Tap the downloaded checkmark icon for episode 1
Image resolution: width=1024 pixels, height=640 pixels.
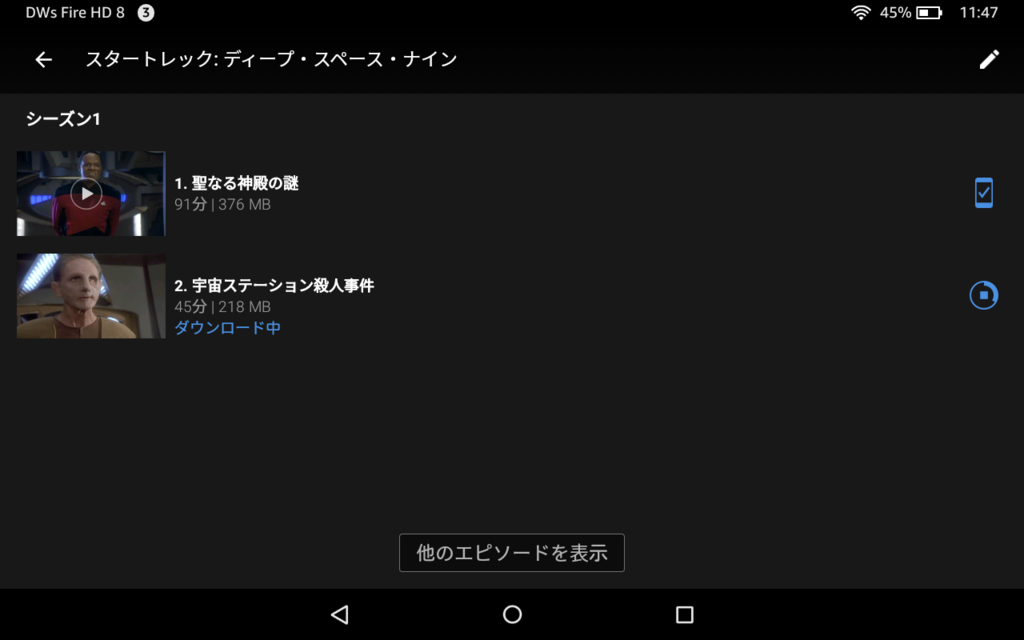click(984, 193)
